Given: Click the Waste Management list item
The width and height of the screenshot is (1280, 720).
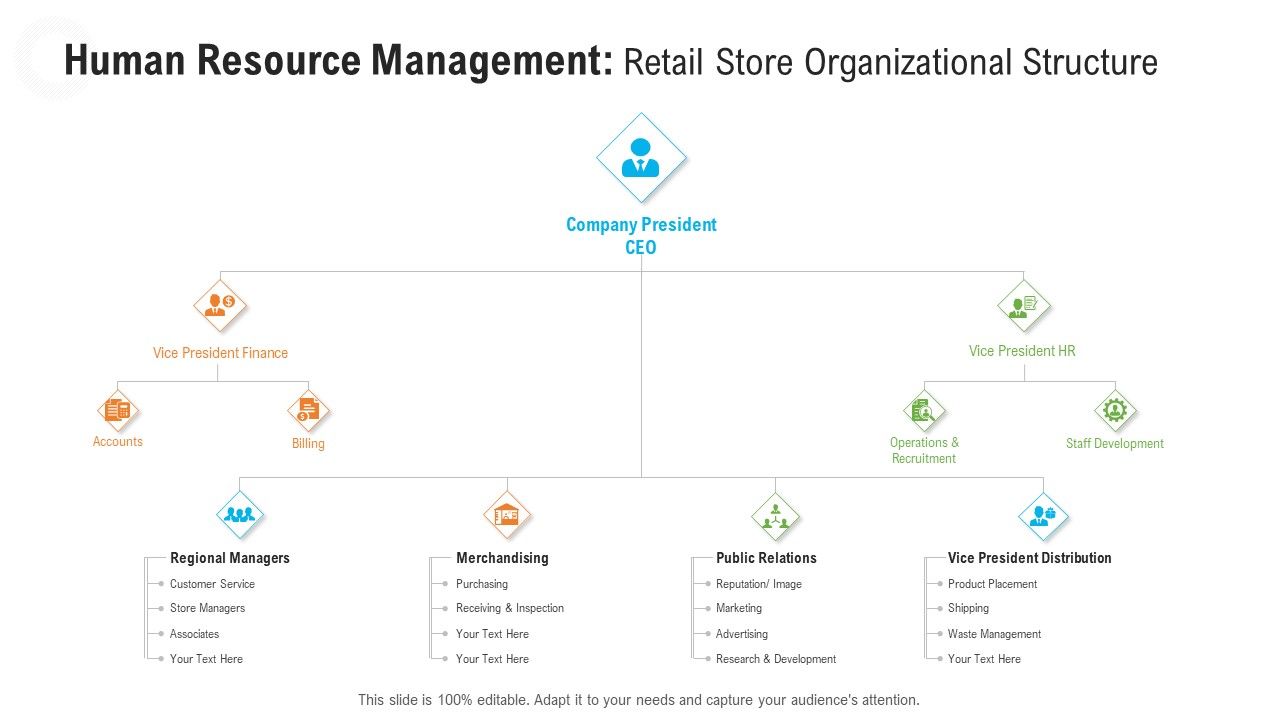Looking at the screenshot, I should point(994,634).
